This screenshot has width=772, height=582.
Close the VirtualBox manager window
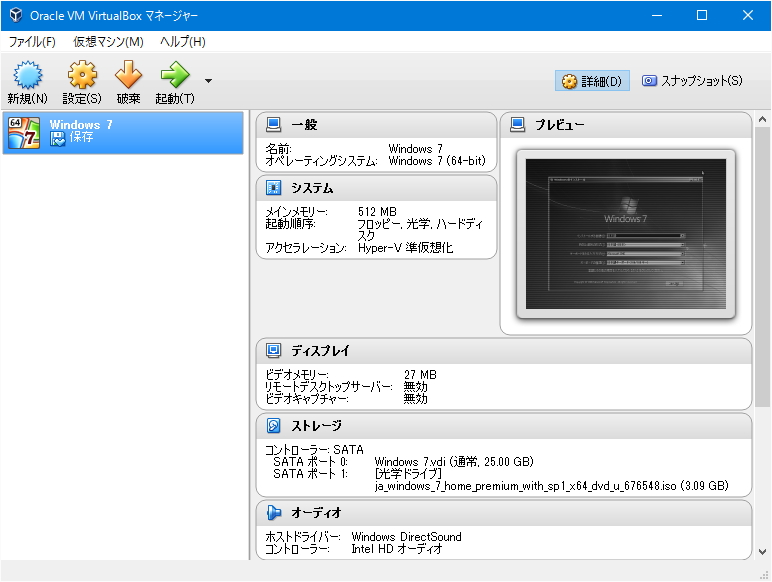(748, 15)
